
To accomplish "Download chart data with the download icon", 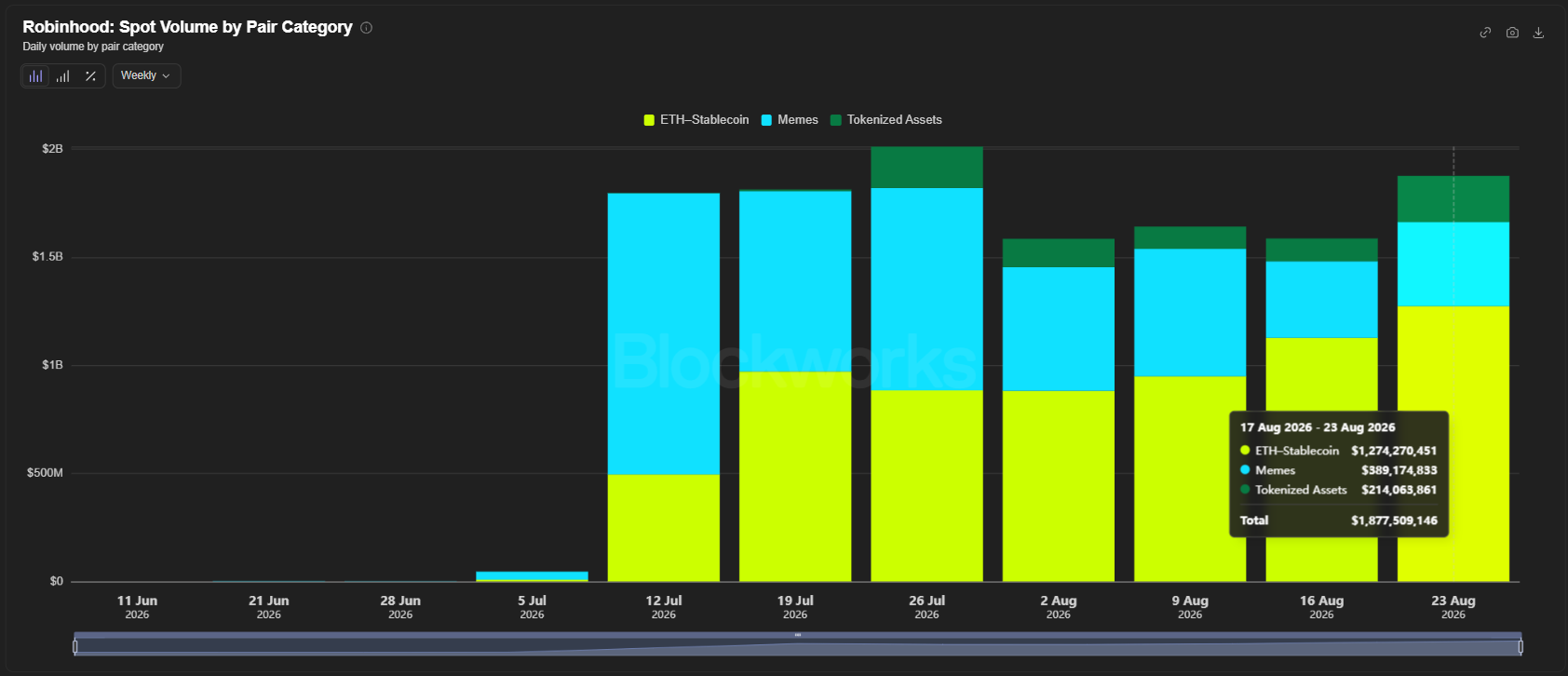I will coord(1538,33).
